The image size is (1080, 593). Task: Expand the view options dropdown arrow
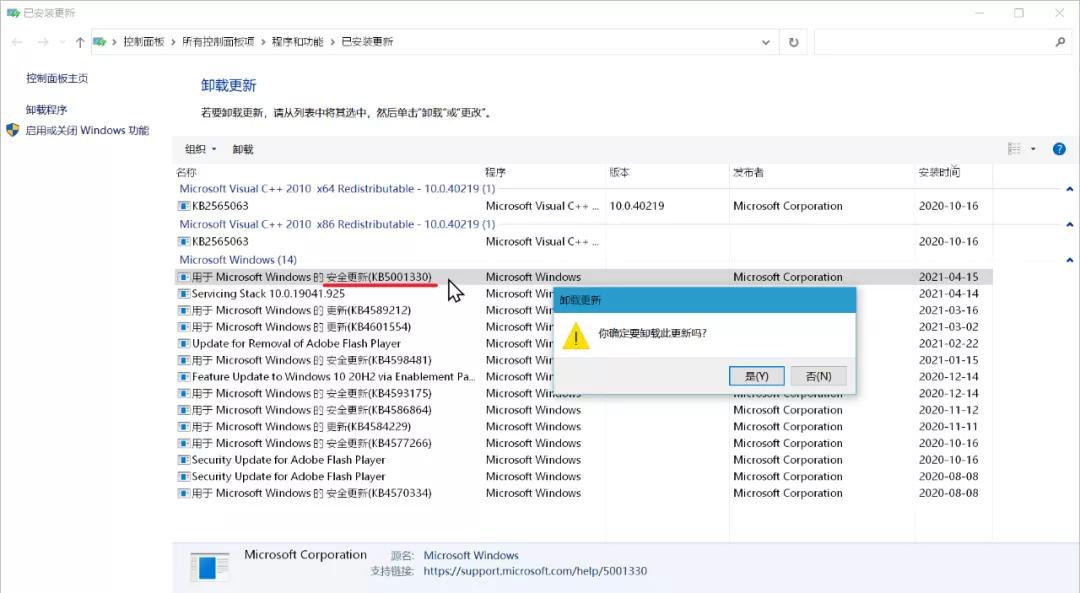(1032, 148)
